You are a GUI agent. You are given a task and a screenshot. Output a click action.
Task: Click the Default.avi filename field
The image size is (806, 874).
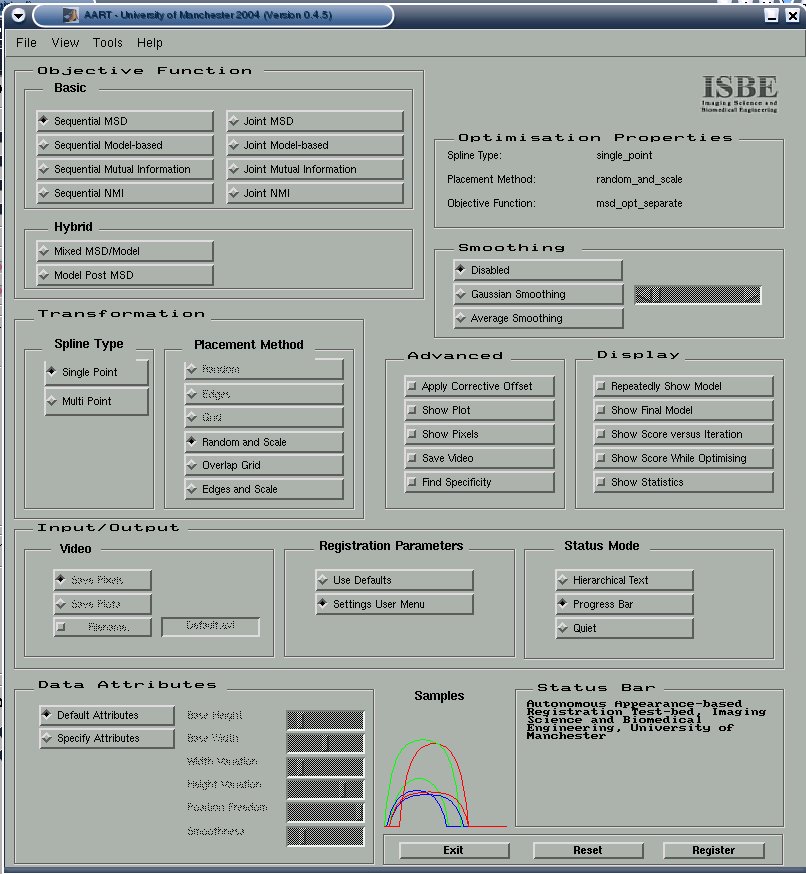[x=211, y=626]
